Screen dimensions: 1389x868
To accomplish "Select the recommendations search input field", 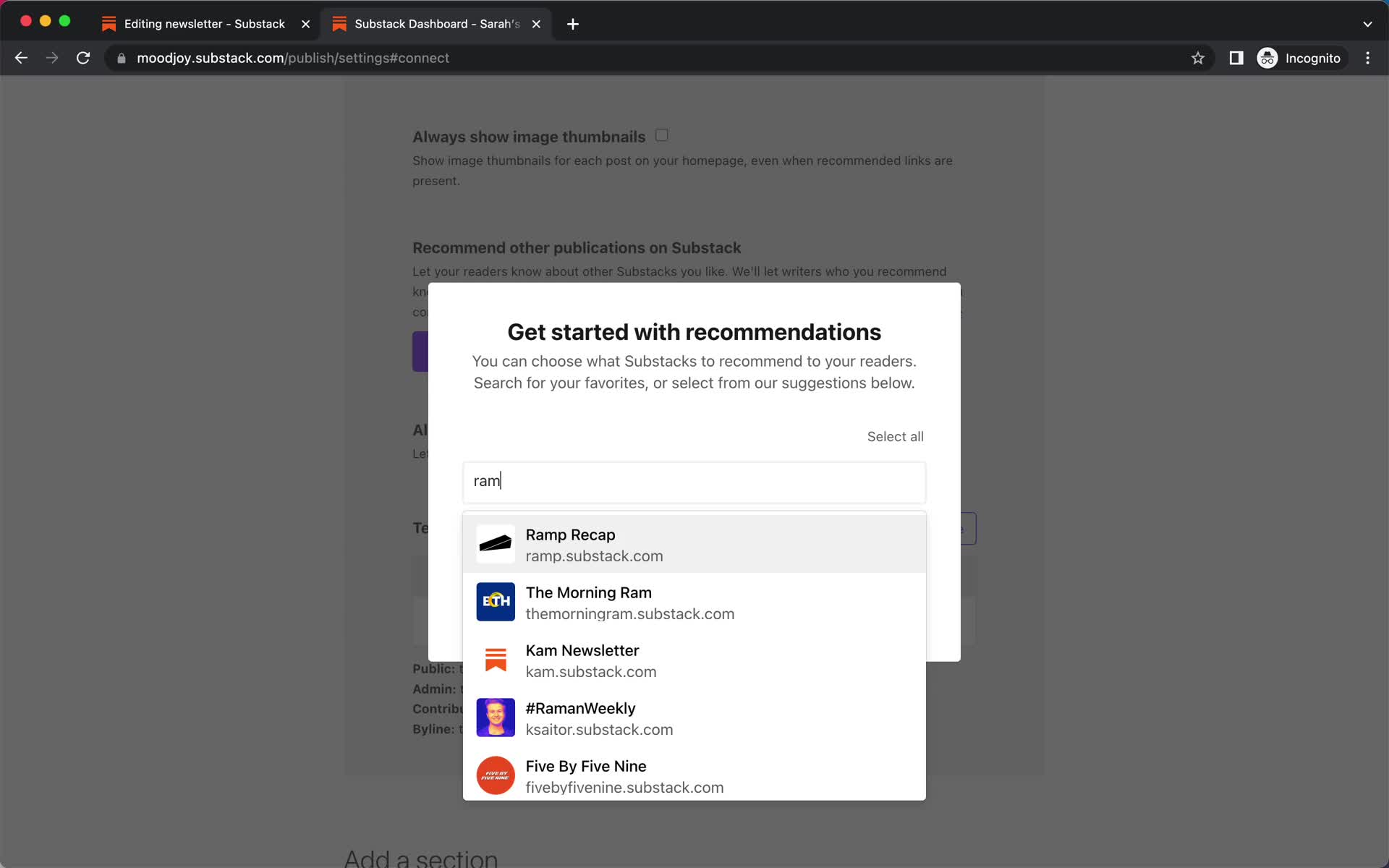I will (x=694, y=481).
